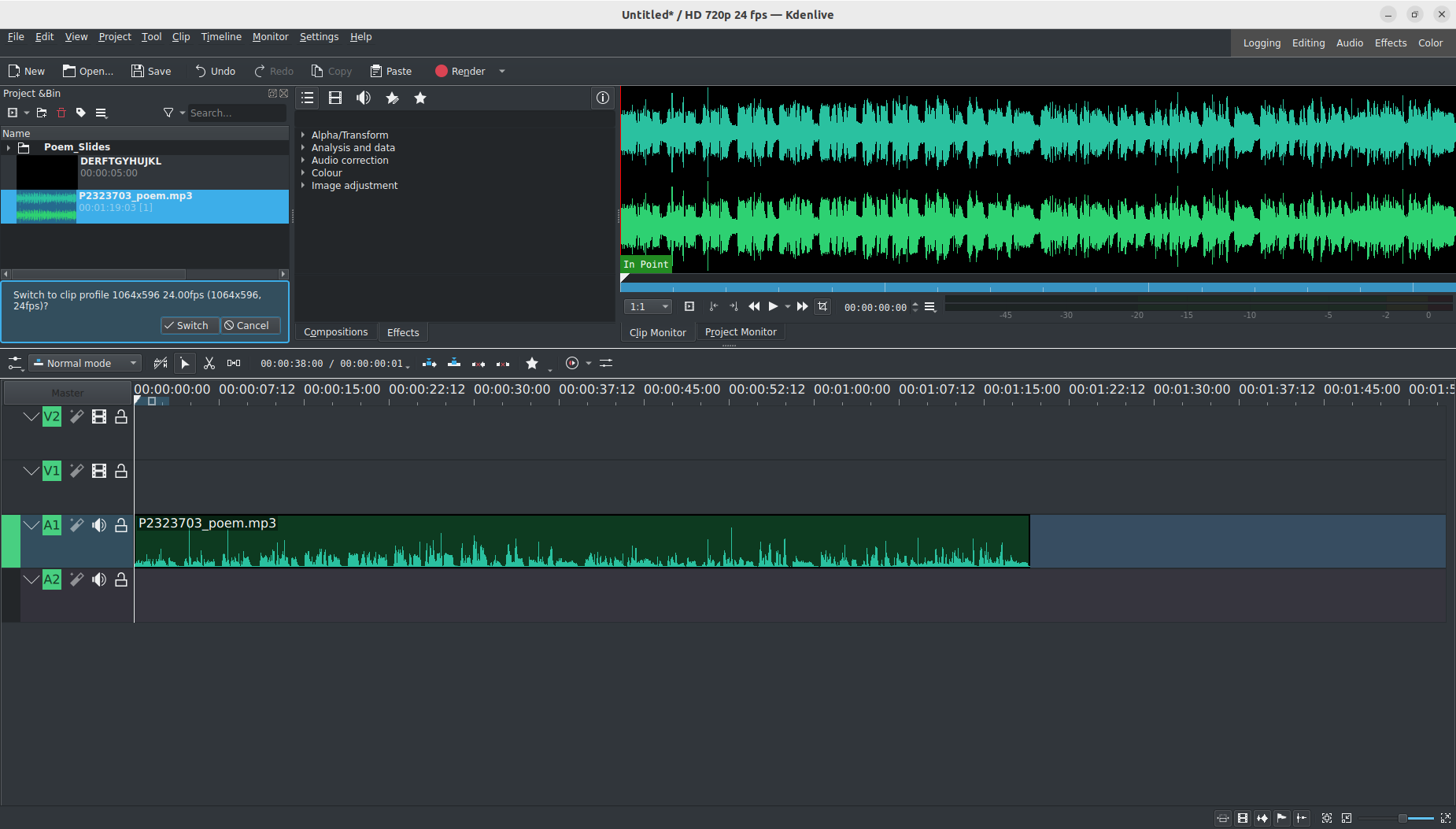Viewport: 1456px width, 829px height.
Task: Mute the A1 audio track
Action: (99, 525)
